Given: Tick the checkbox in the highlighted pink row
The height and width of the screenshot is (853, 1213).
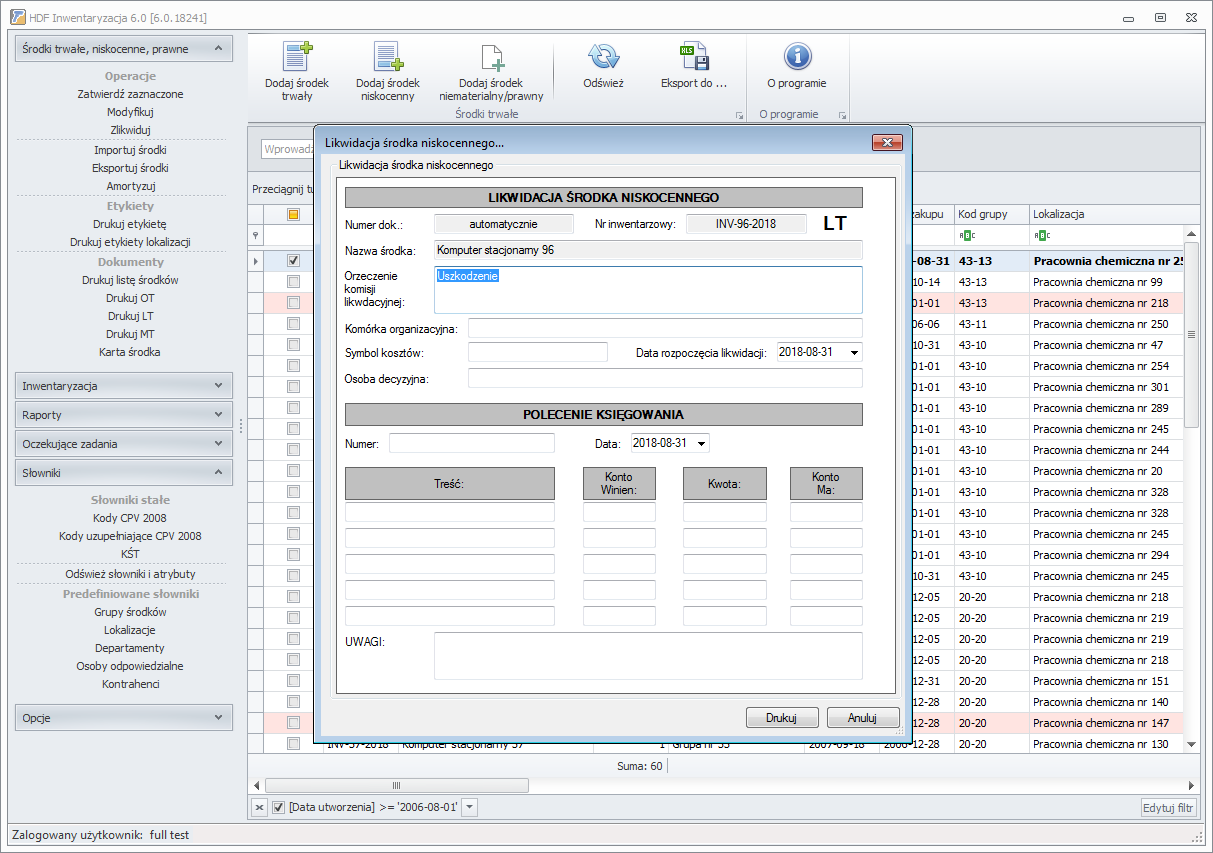Looking at the screenshot, I should pos(293,303).
